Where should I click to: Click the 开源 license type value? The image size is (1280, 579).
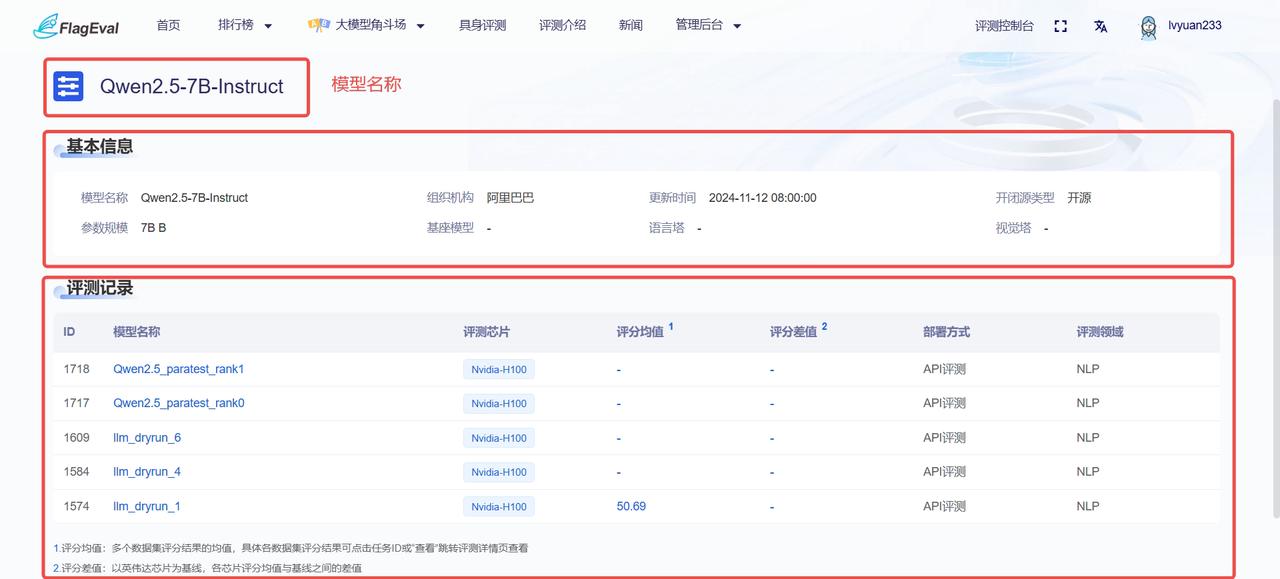[x=1079, y=198]
